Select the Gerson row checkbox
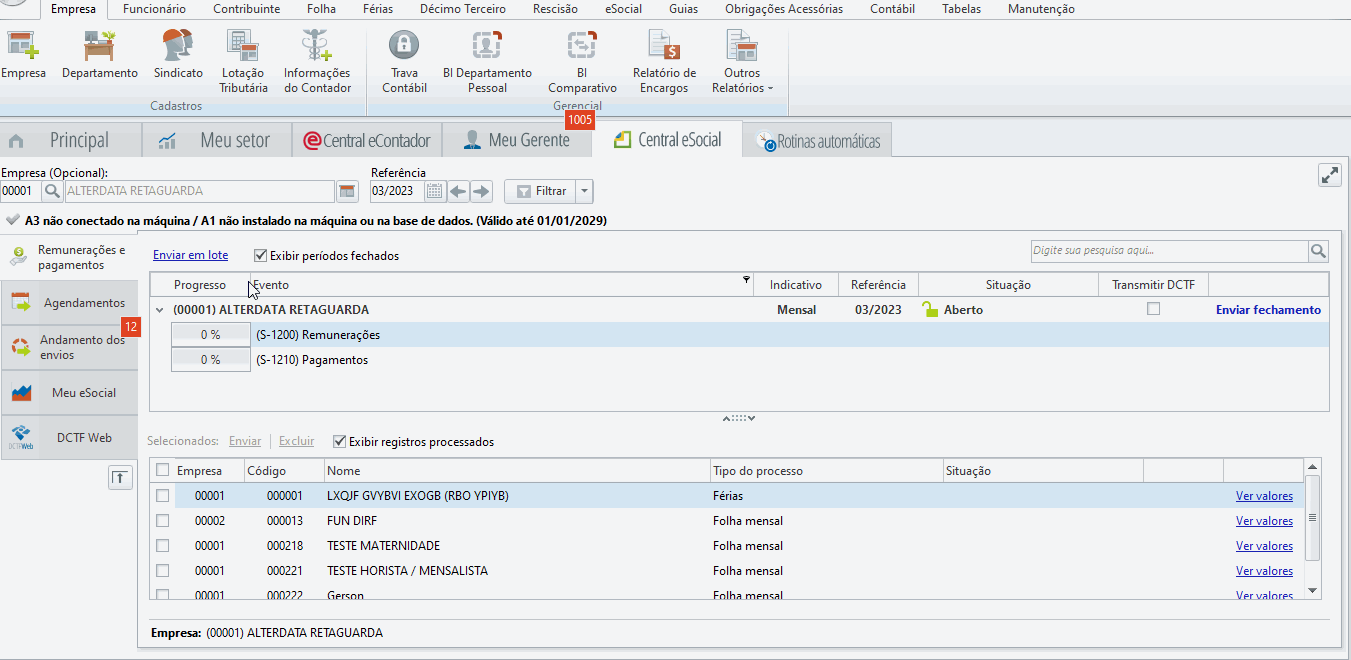Screen dimensions: 1351x660 point(162,594)
